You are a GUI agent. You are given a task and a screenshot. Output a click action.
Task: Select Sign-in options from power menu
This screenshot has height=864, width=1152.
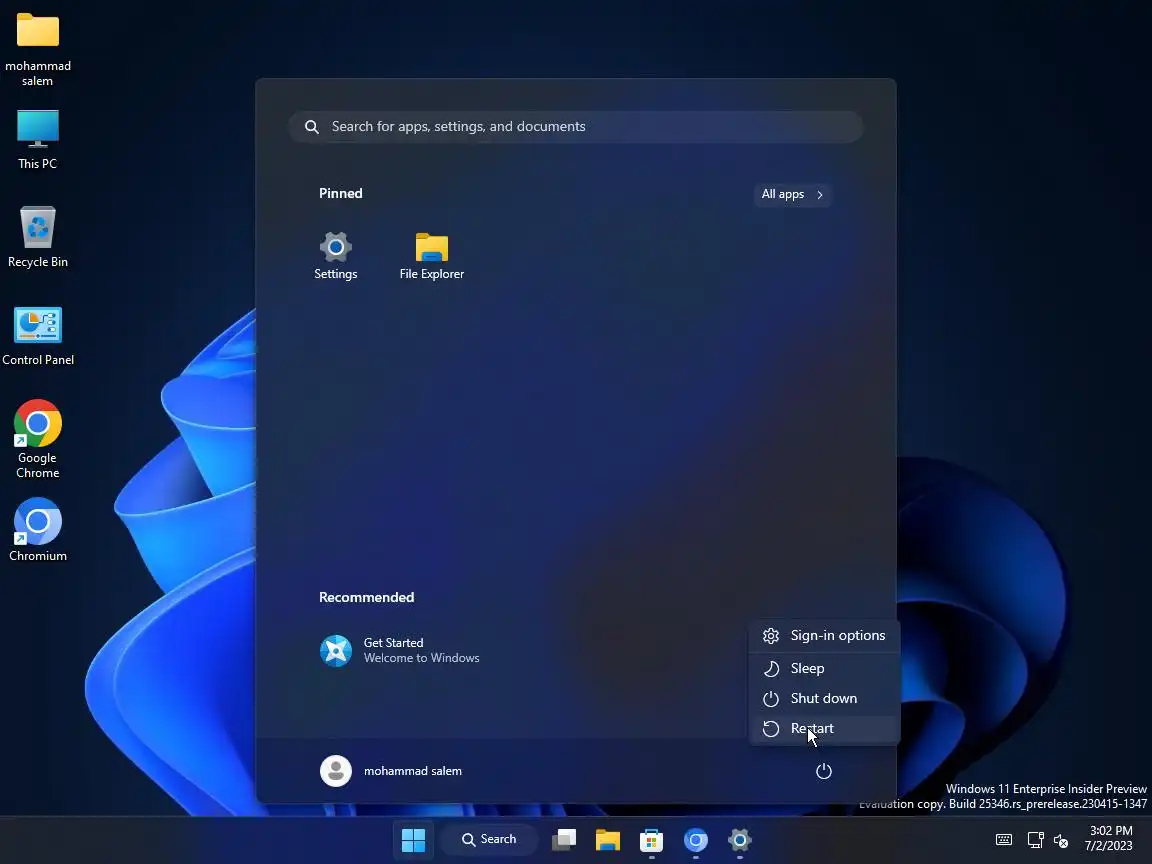pos(824,636)
